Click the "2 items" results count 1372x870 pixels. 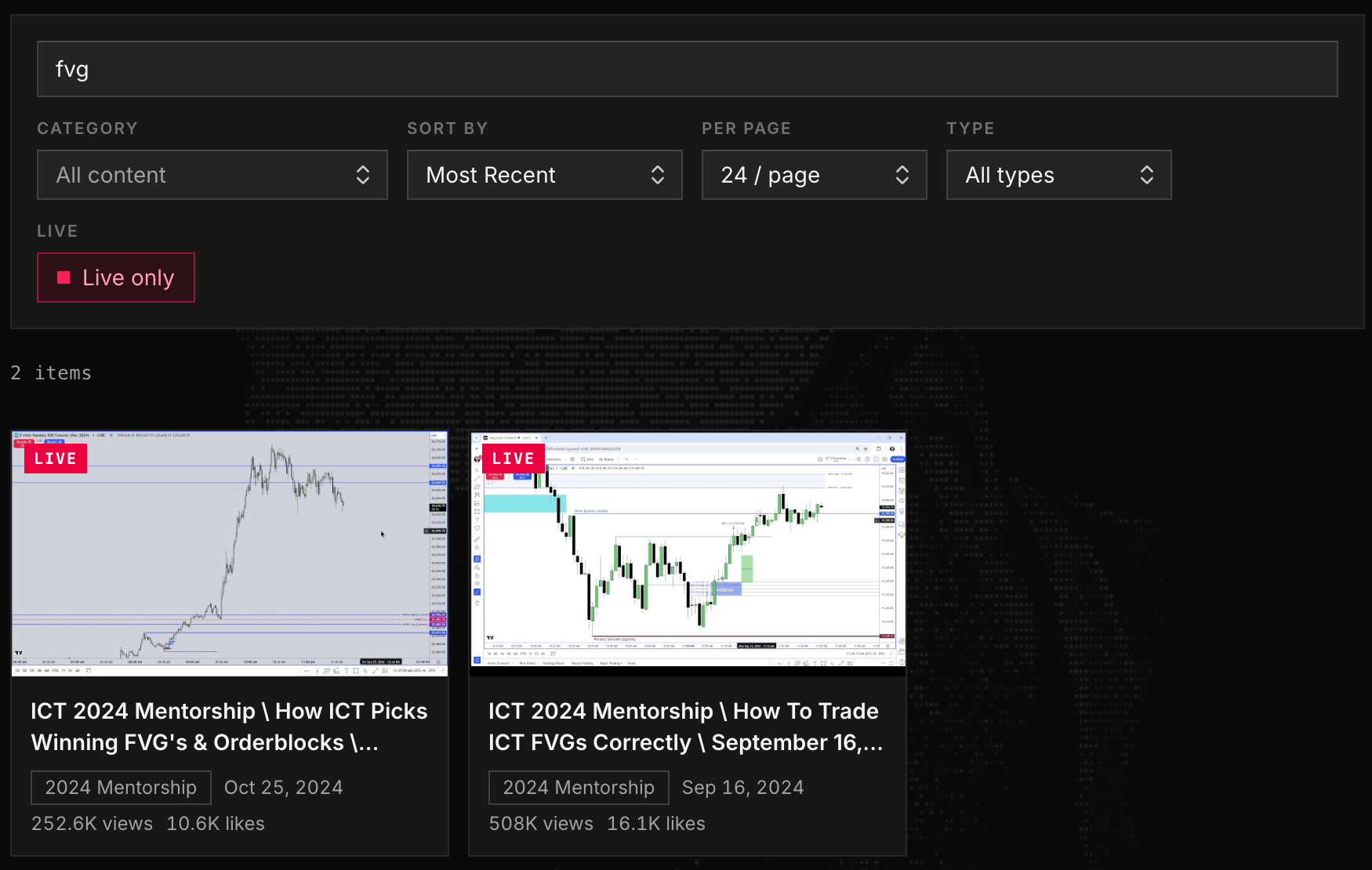51,373
